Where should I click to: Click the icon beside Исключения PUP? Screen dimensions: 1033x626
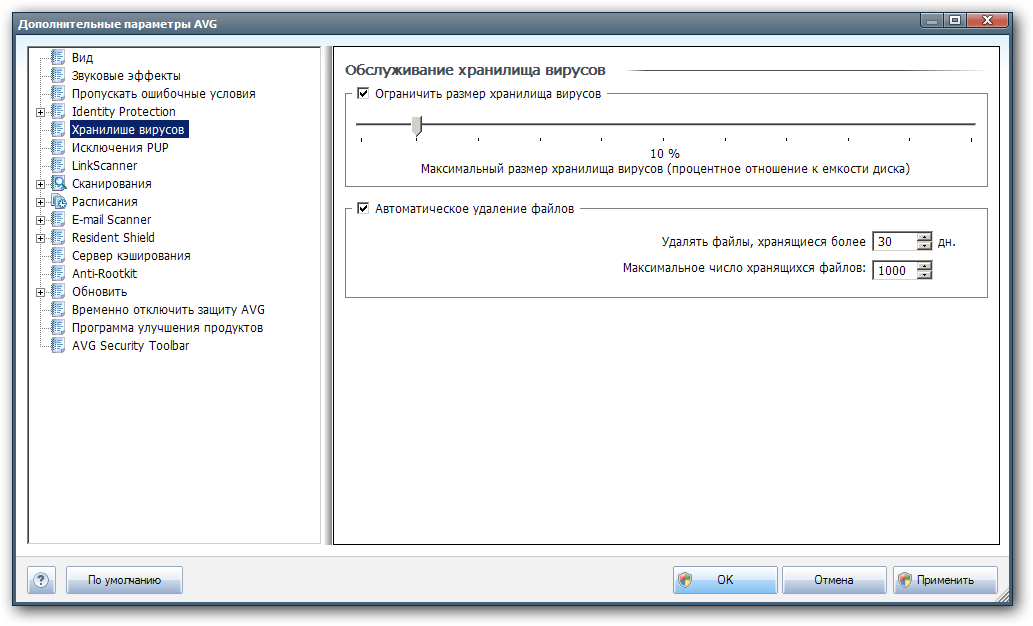pyautogui.click(x=58, y=148)
